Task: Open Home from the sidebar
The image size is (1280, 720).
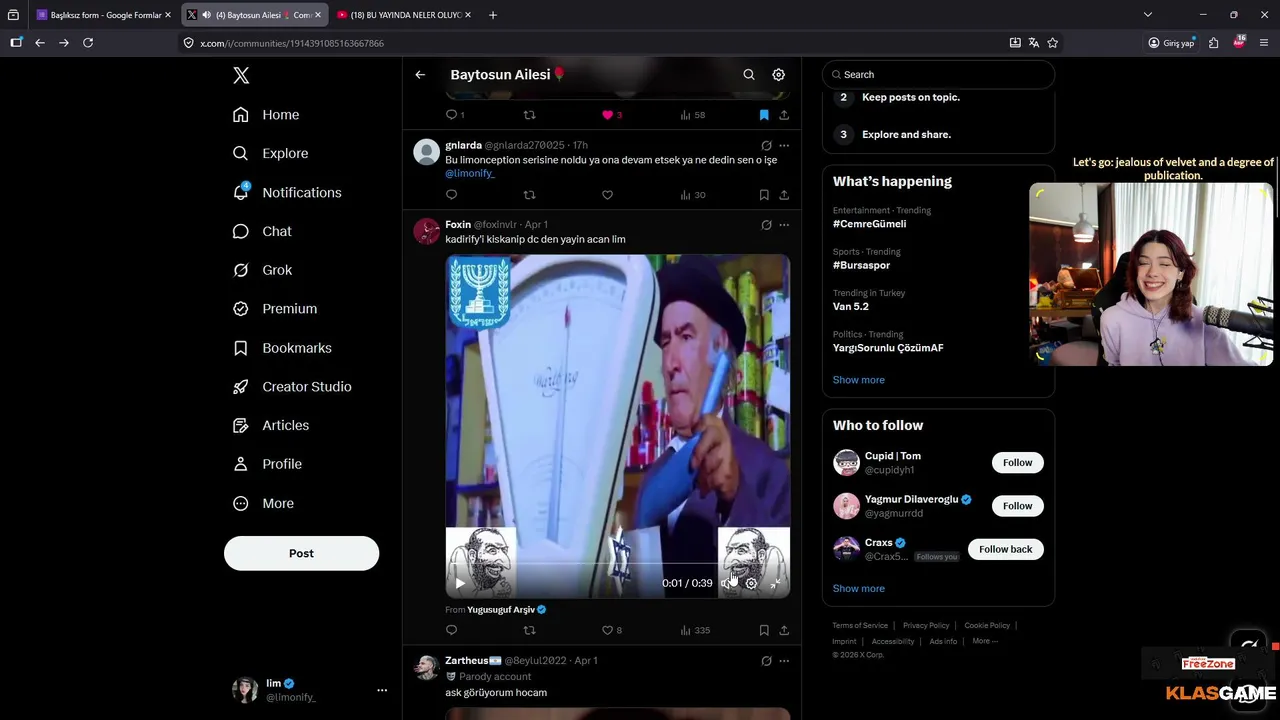Action: click(266, 115)
